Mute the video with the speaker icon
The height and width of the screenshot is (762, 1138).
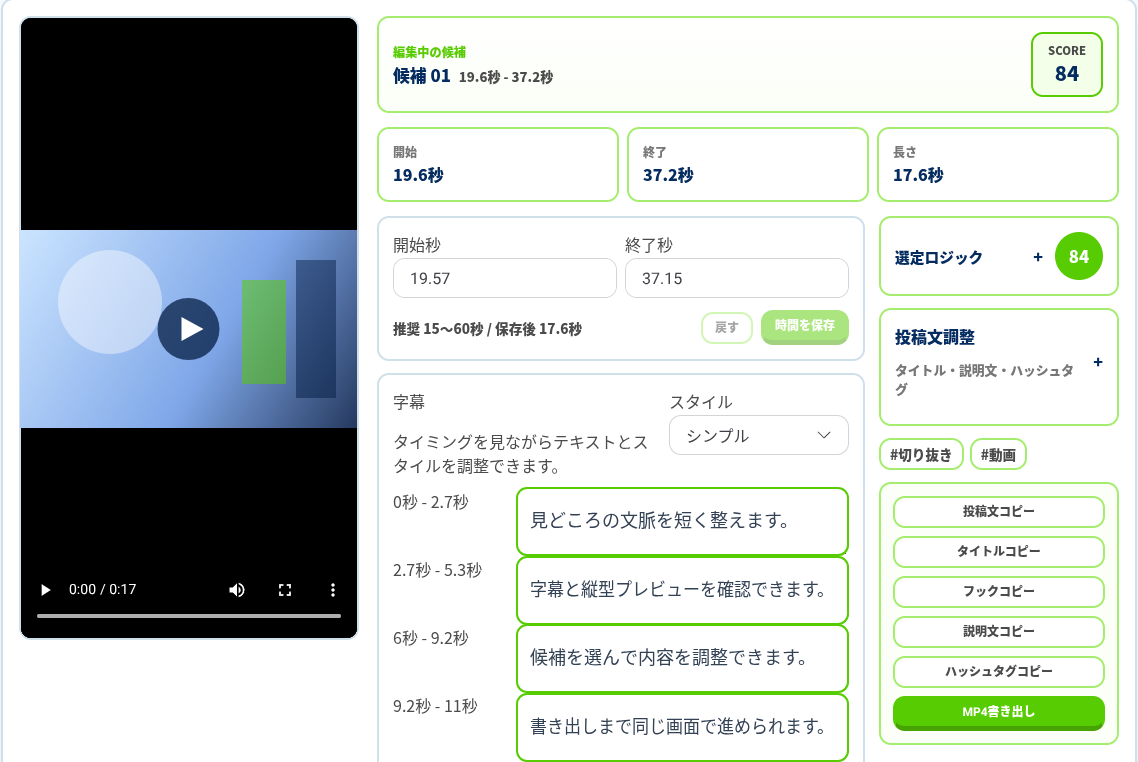(x=237, y=590)
